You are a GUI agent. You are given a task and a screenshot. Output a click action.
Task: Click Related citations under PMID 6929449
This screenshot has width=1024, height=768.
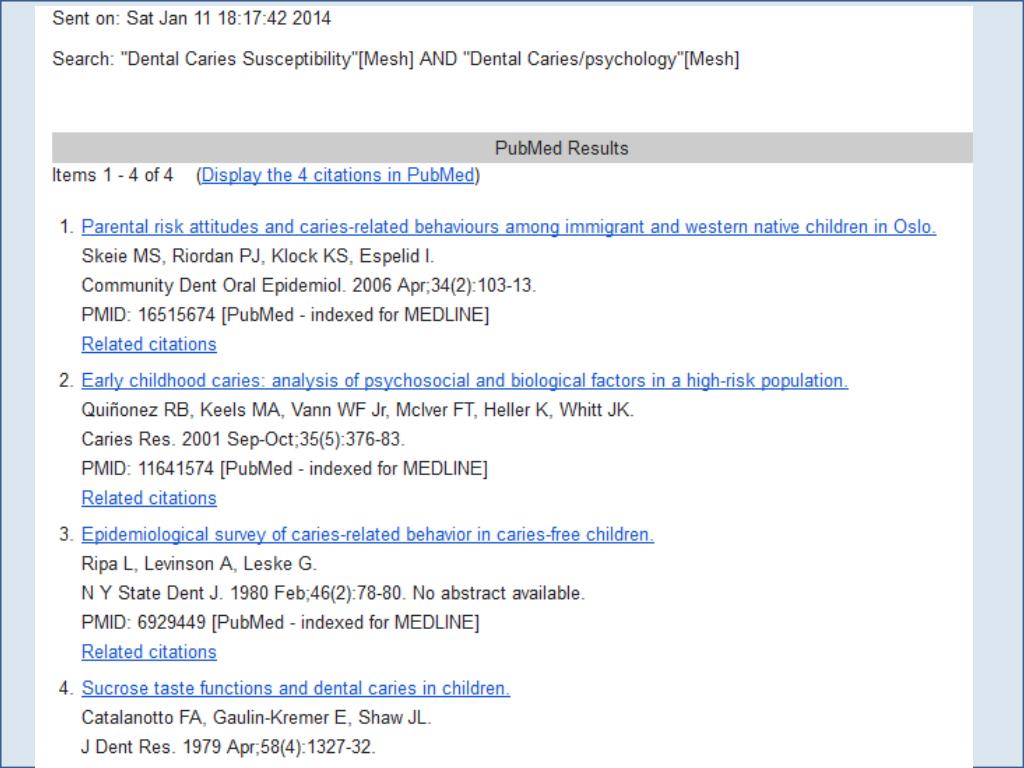[149, 652]
